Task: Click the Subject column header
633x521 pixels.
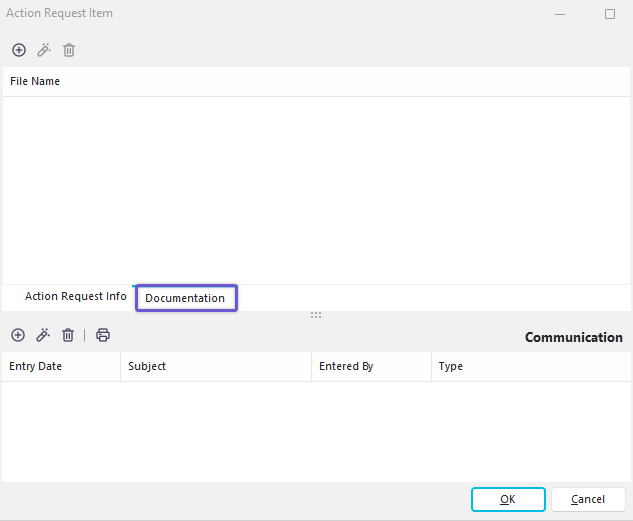Action: click(147, 367)
